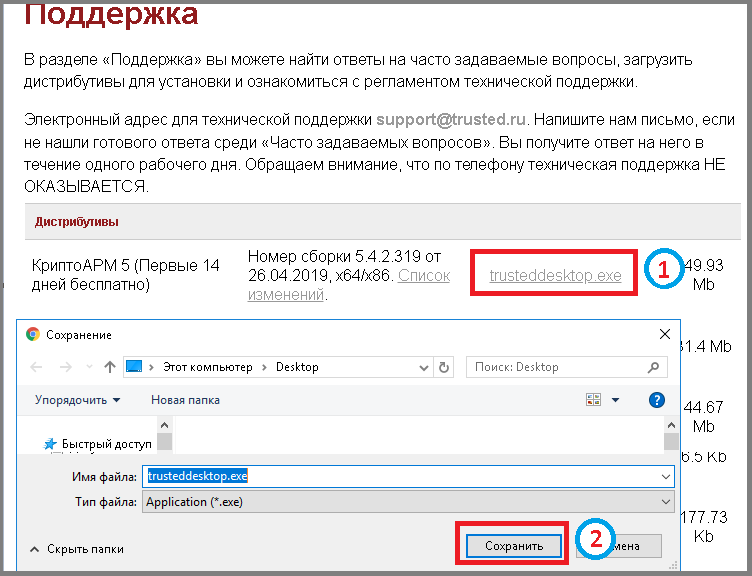Click the Поддержка page heading
752x576 pixels.
[x=111, y=14]
